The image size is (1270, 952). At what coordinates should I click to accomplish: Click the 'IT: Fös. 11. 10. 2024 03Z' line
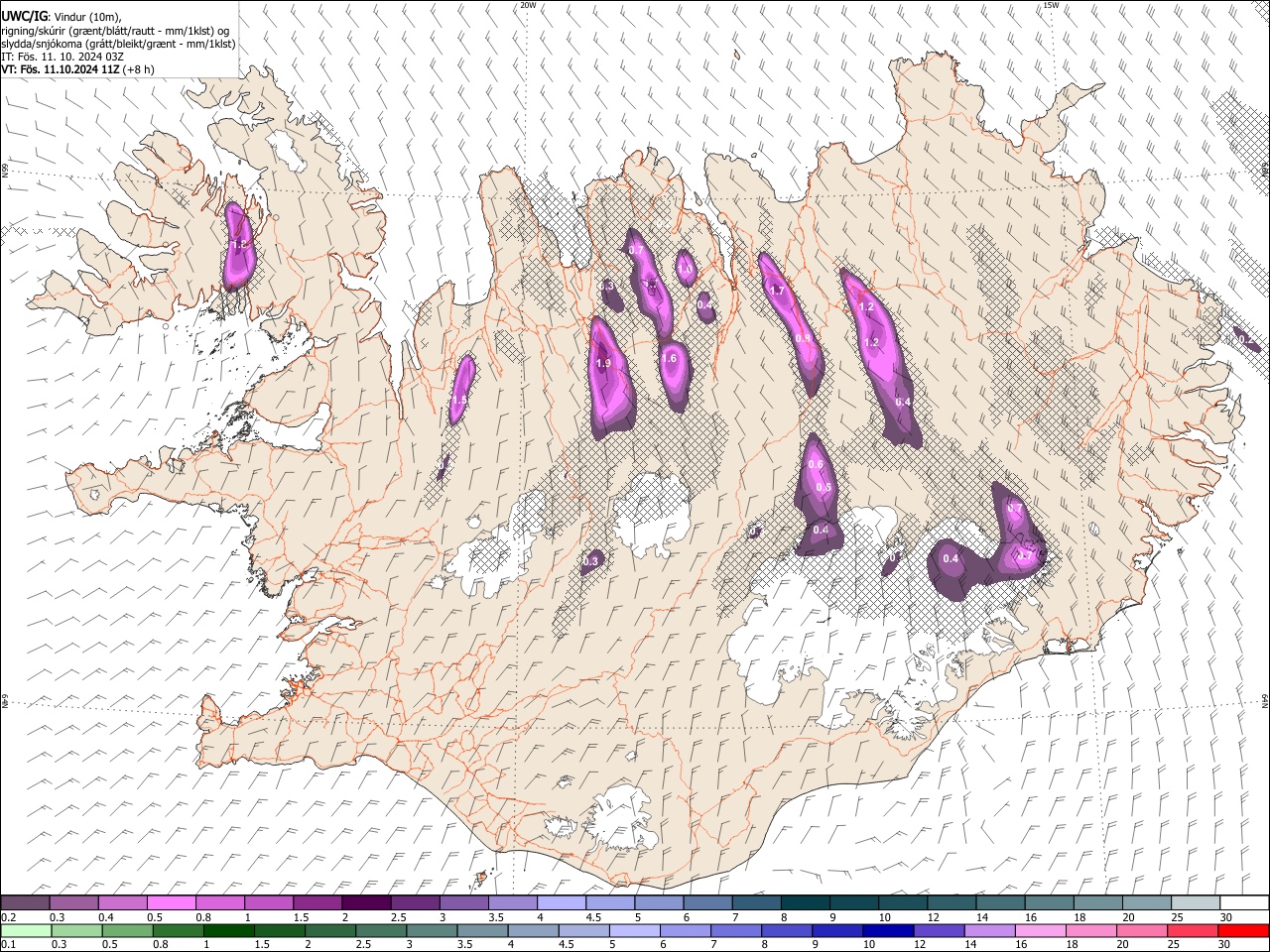(63, 57)
